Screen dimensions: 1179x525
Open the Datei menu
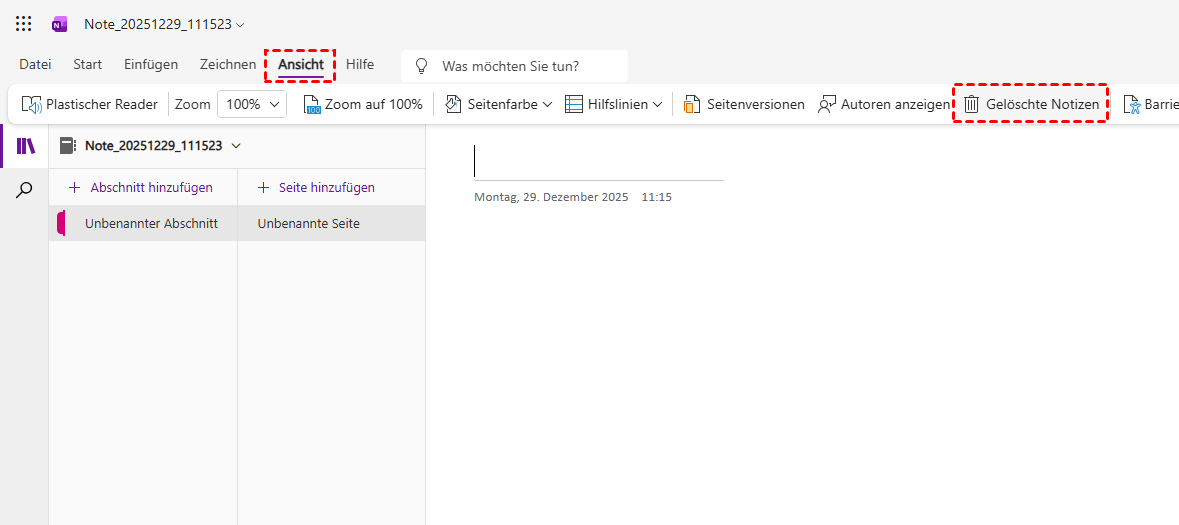point(35,64)
